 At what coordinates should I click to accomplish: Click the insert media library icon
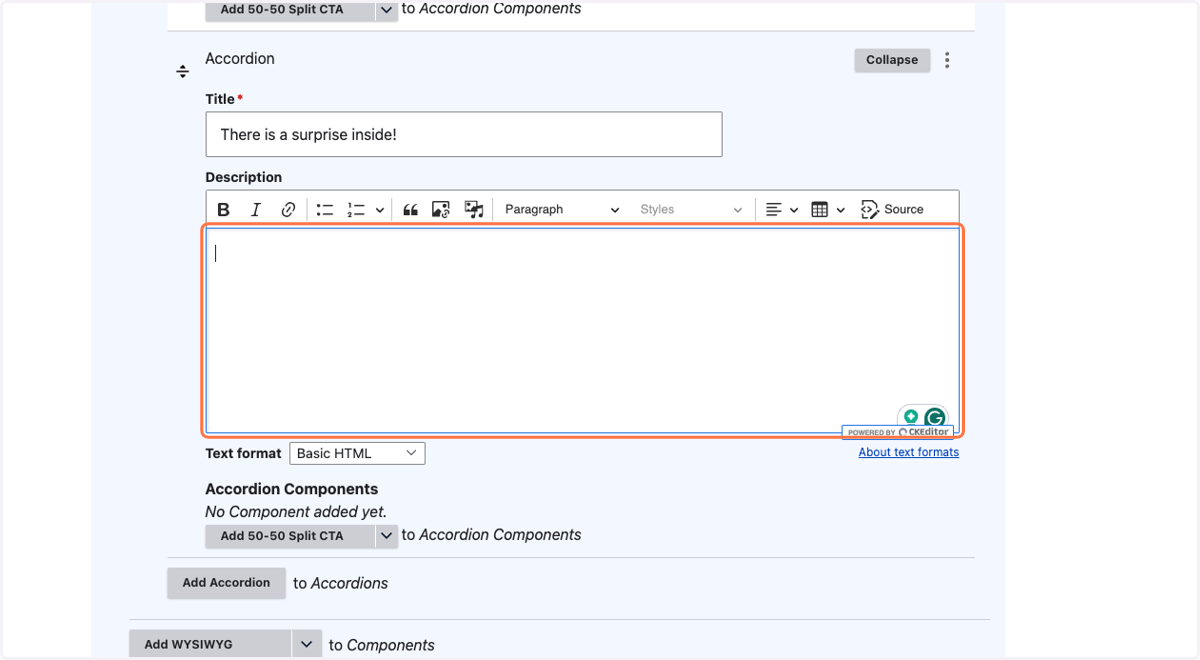pyautogui.click(x=474, y=209)
